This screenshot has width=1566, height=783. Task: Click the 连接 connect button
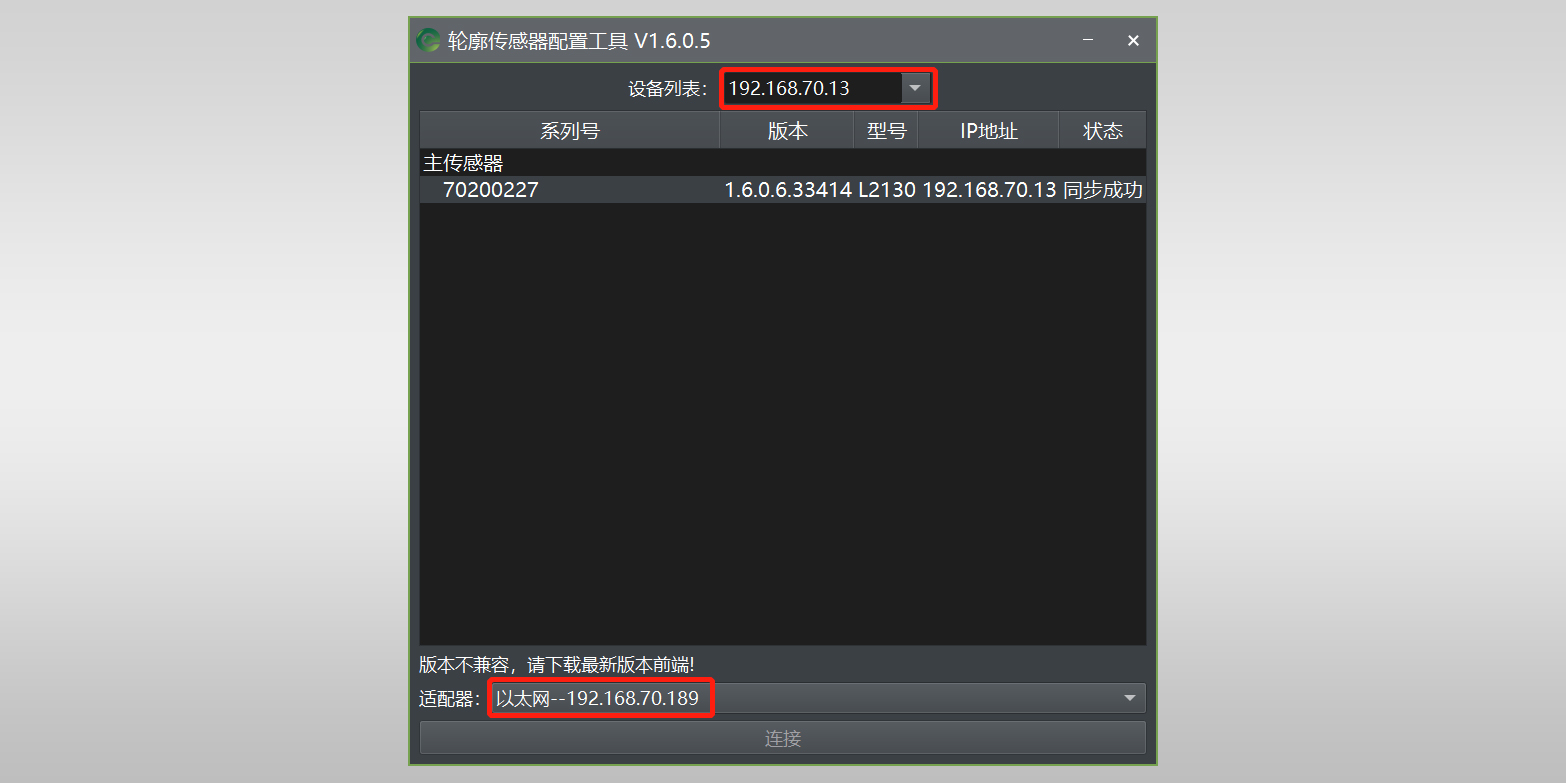[783, 738]
